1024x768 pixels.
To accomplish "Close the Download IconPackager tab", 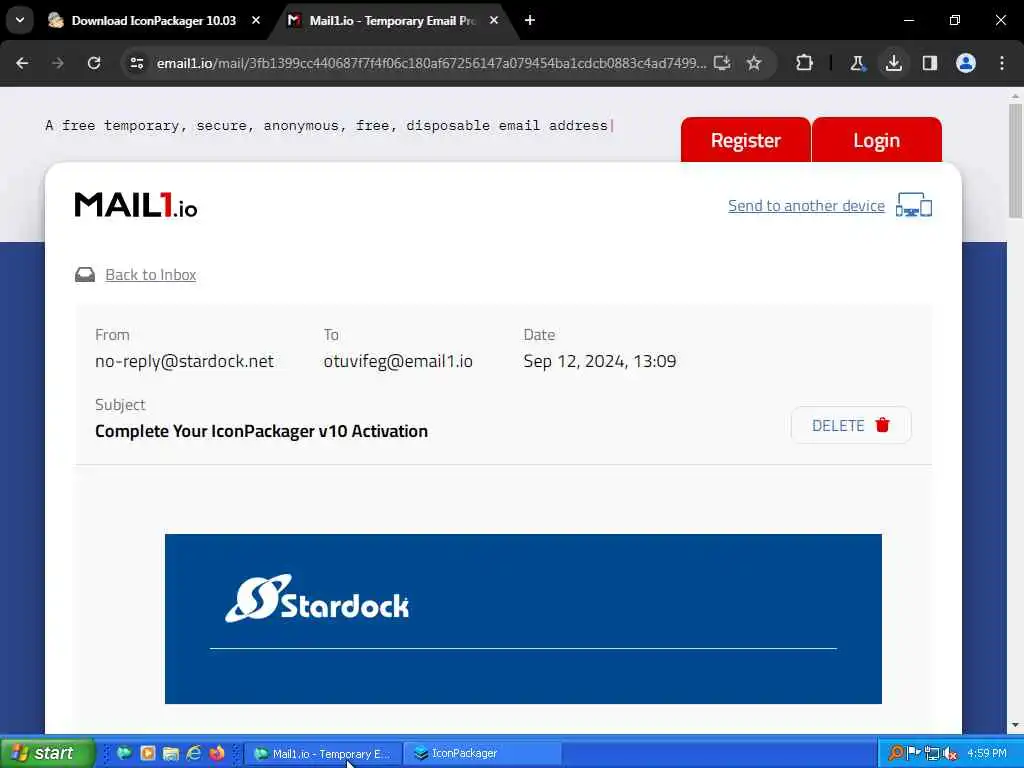I will click(x=256, y=20).
